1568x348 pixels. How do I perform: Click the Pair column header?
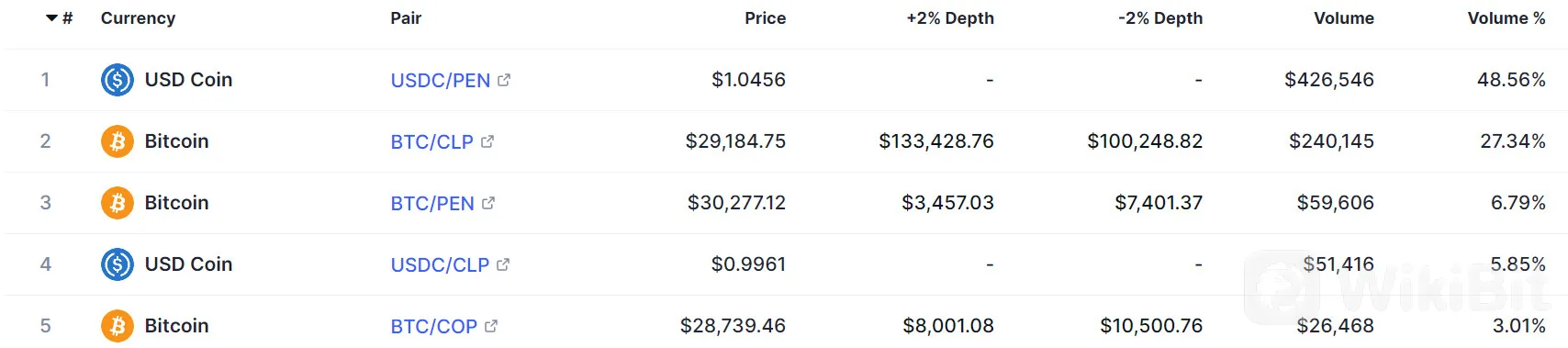(x=406, y=18)
